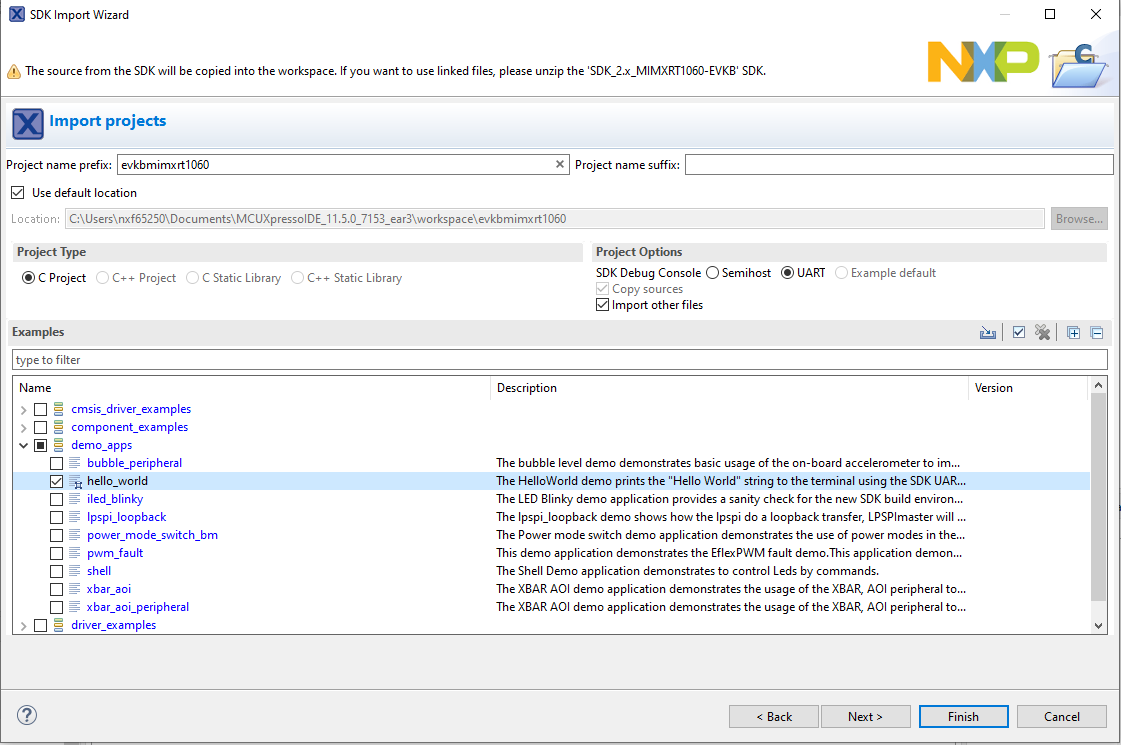
Task: Uncheck the Use default location checkbox
Action: pyautogui.click(x=17, y=193)
